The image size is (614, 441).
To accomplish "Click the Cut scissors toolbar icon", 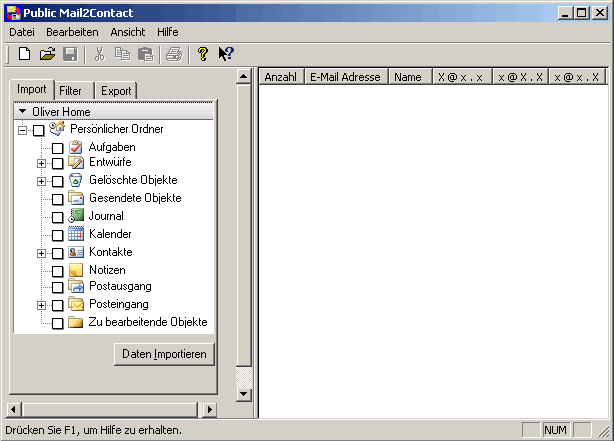I will point(99,54).
